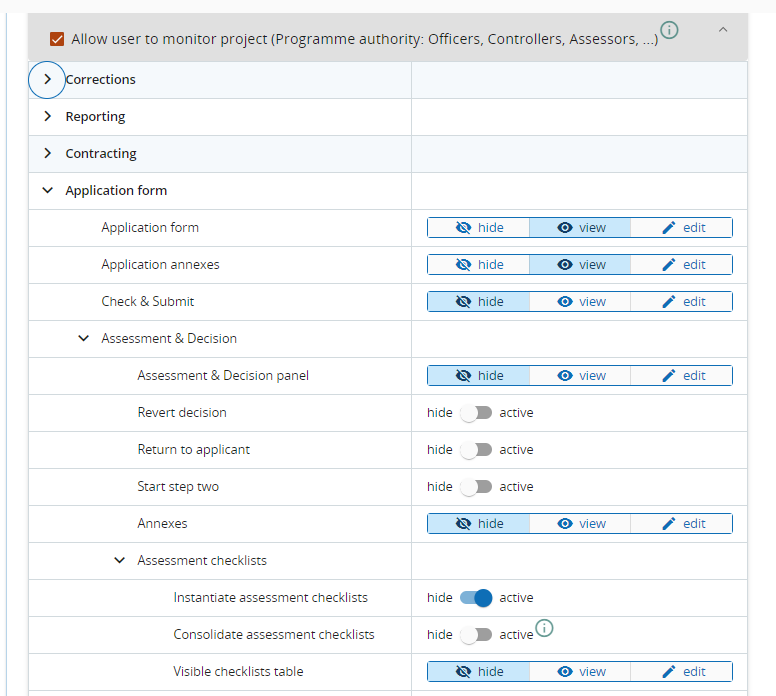
Task: Select the Assessment checklists group label
Action: [x=202, y=560]
